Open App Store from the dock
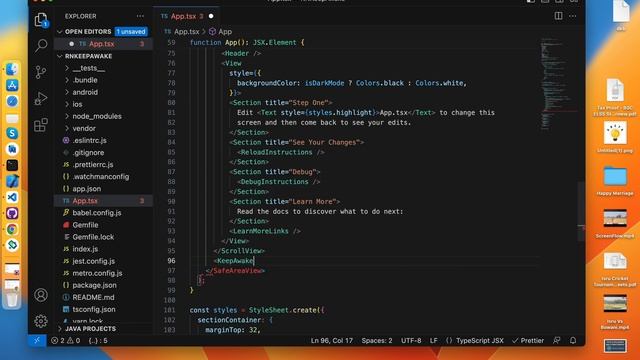The width and height of the screenshot is (640, 360). (x=12, y=85)
